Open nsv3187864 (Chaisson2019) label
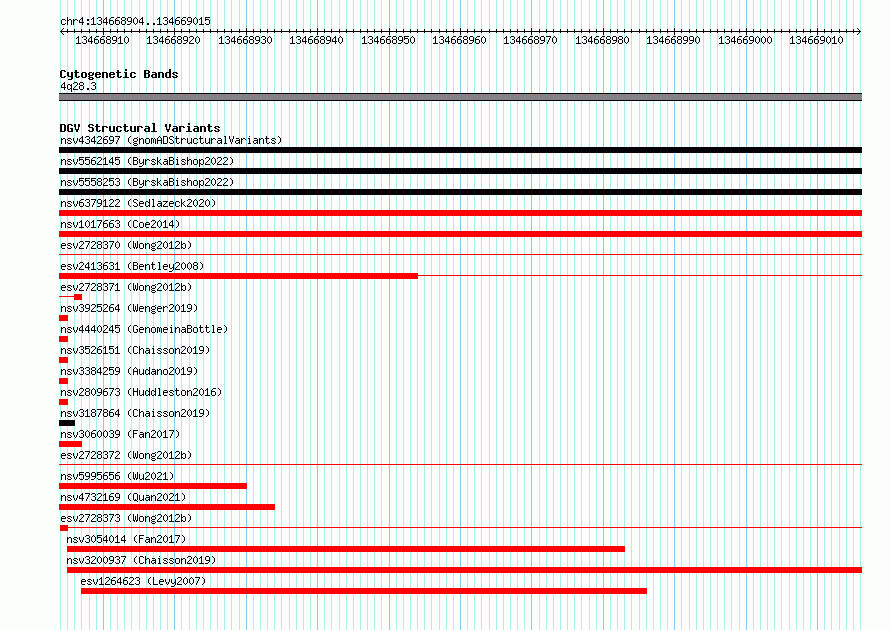890x630 pixels. tap(135, 413)
